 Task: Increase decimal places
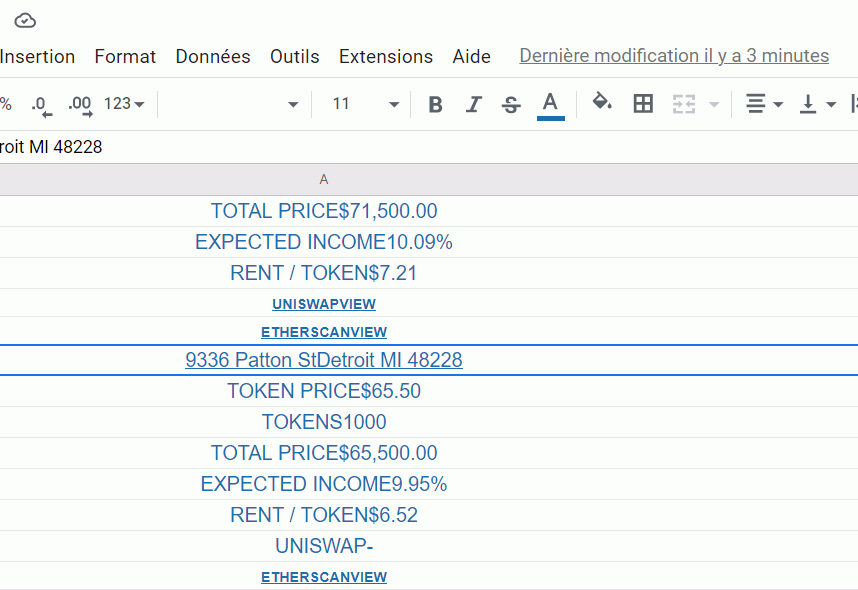79,104
